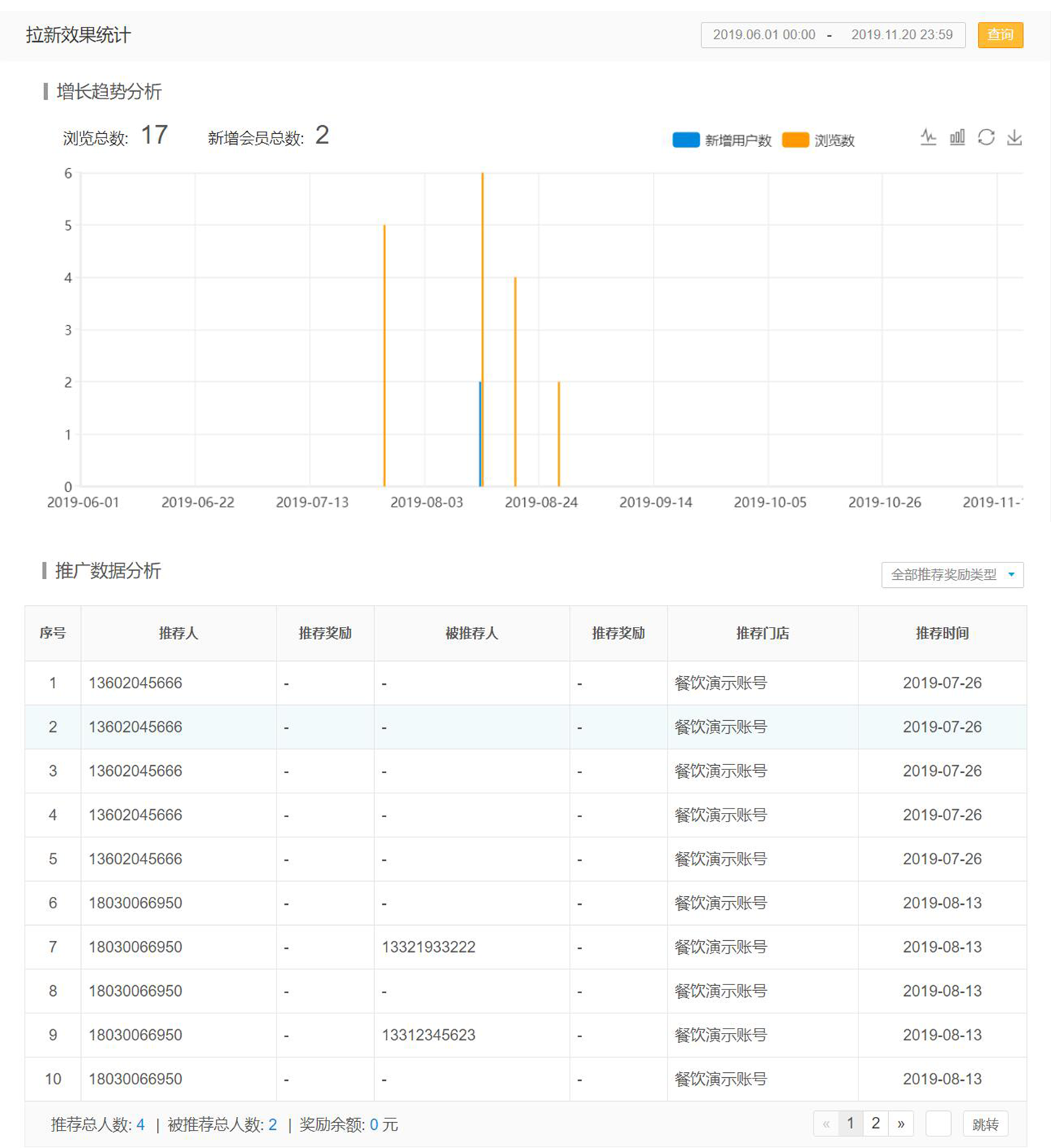Click the orange 查询 button
1051x1148 pixels.
[x=1000, y=35]
